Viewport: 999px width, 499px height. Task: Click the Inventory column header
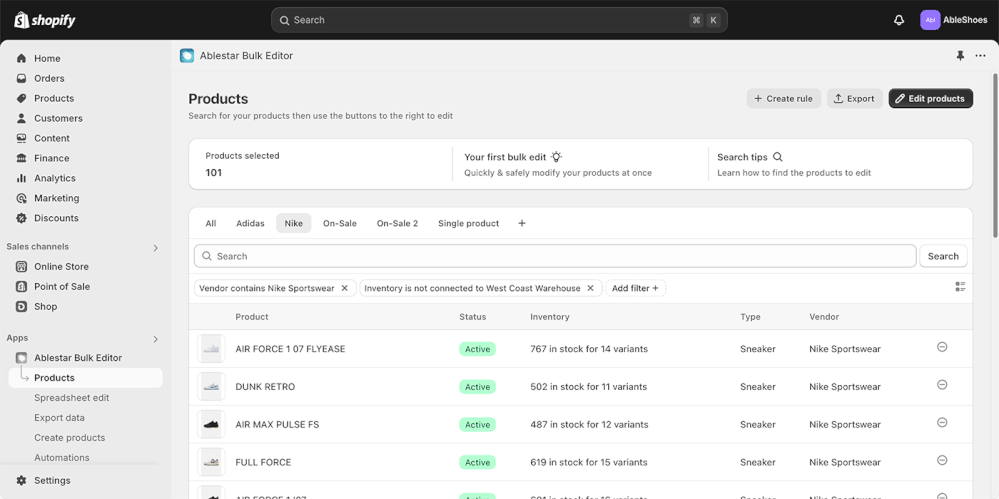[x=550, y=317]
